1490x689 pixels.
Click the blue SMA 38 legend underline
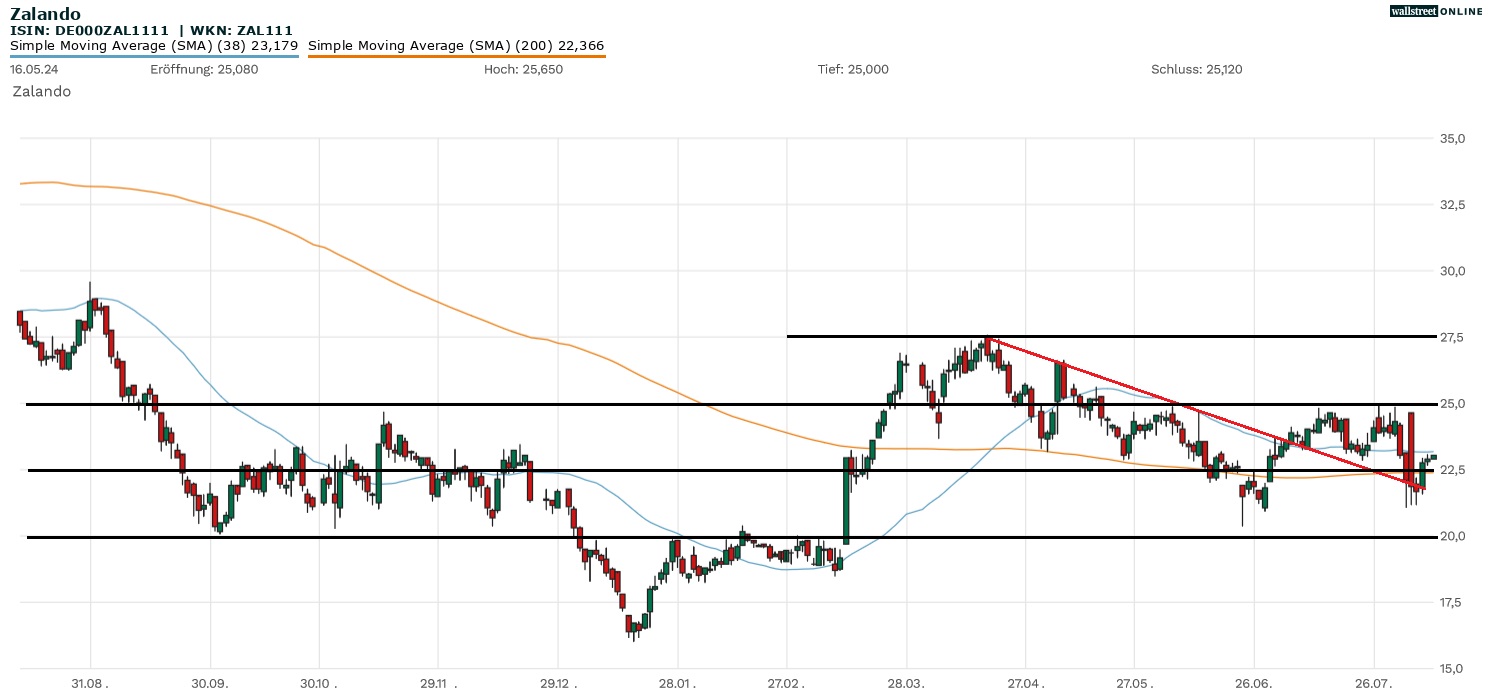(x=154, y=56)
